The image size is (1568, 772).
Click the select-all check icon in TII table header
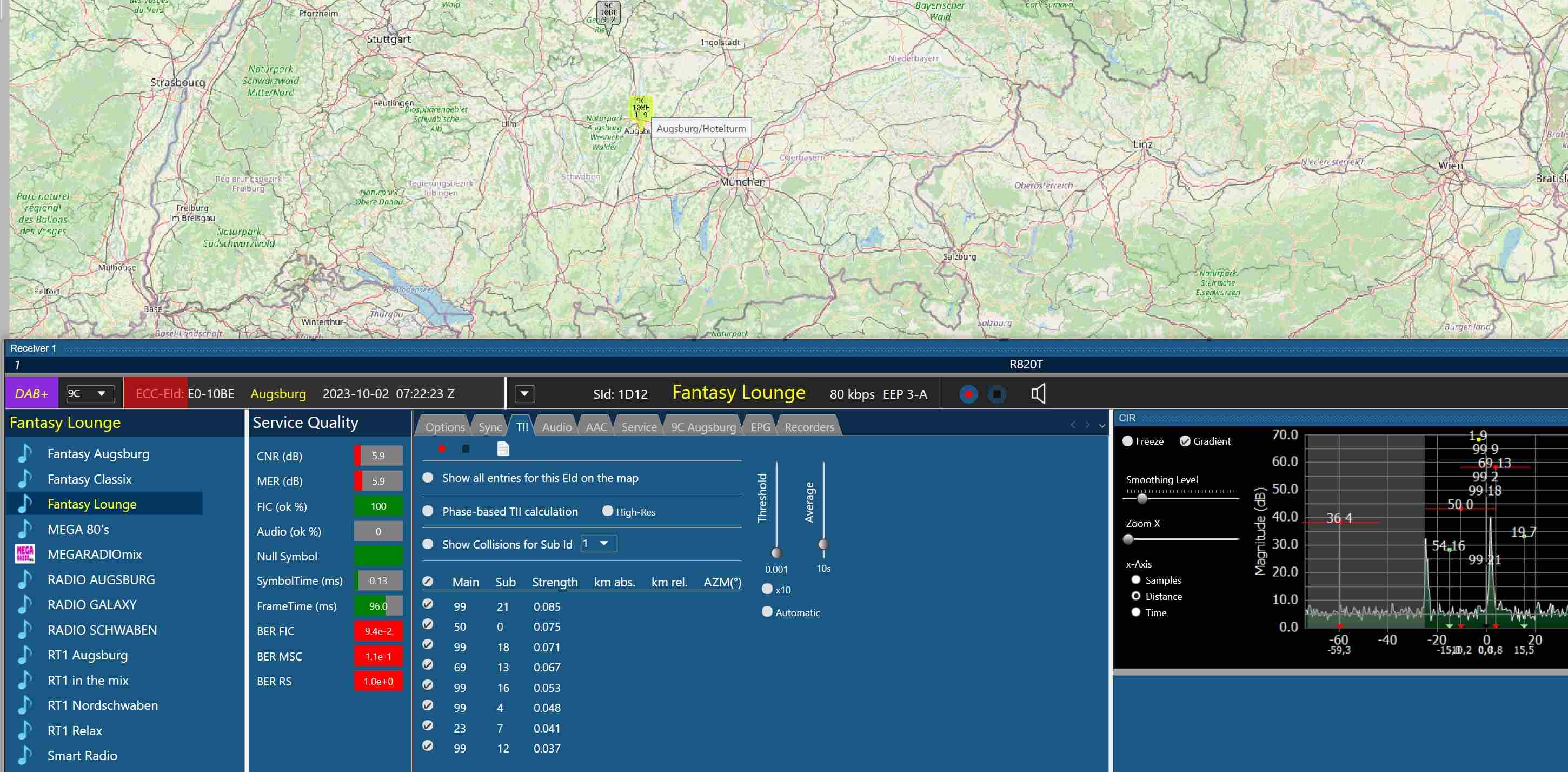coord(428,582)
